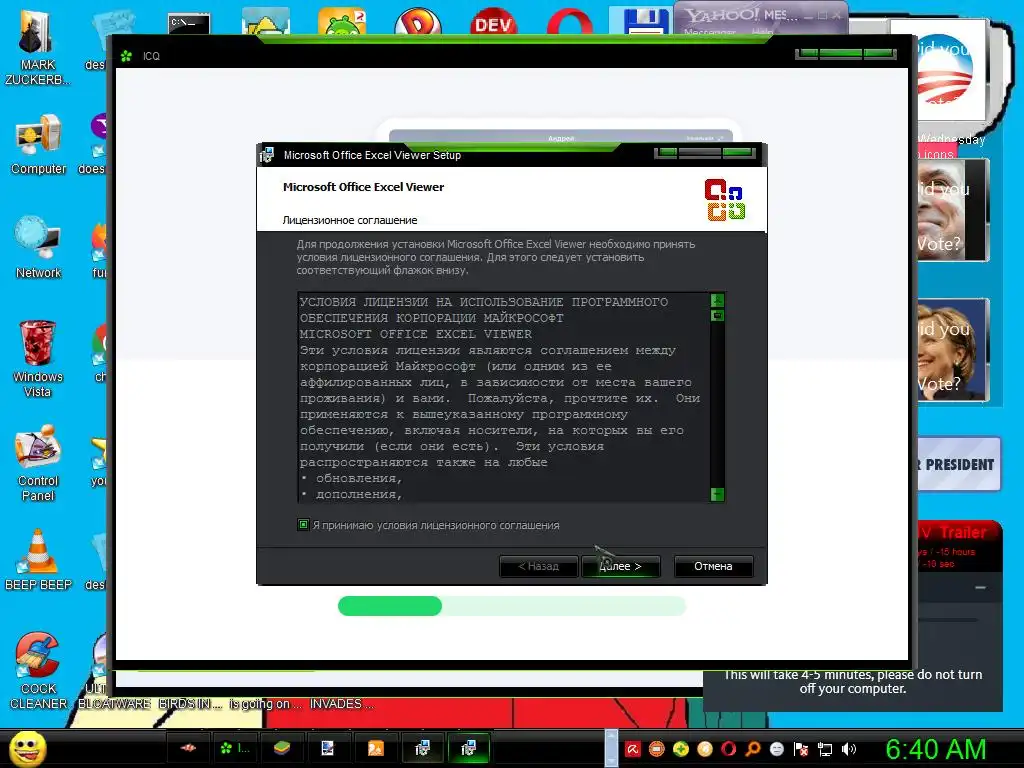The height and width of the screenshot is (768, 1024).
Task: Click the network connection tray icon
Action: pos(825,749)
